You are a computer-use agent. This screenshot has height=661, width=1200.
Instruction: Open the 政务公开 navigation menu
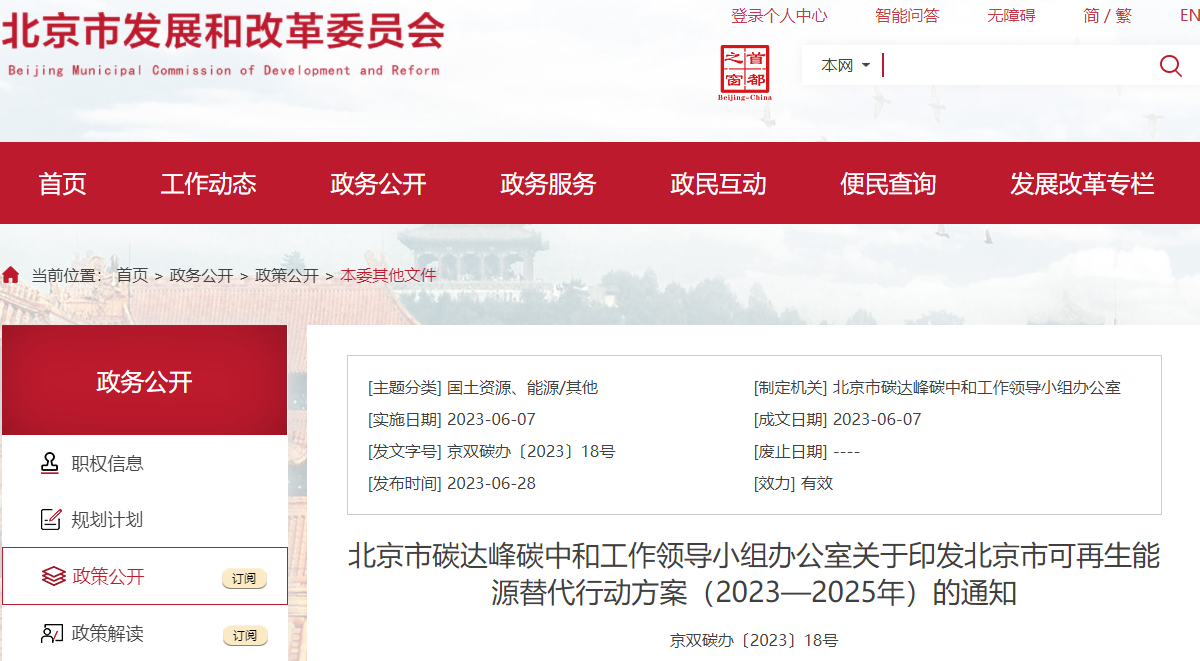tap(378, 184)
